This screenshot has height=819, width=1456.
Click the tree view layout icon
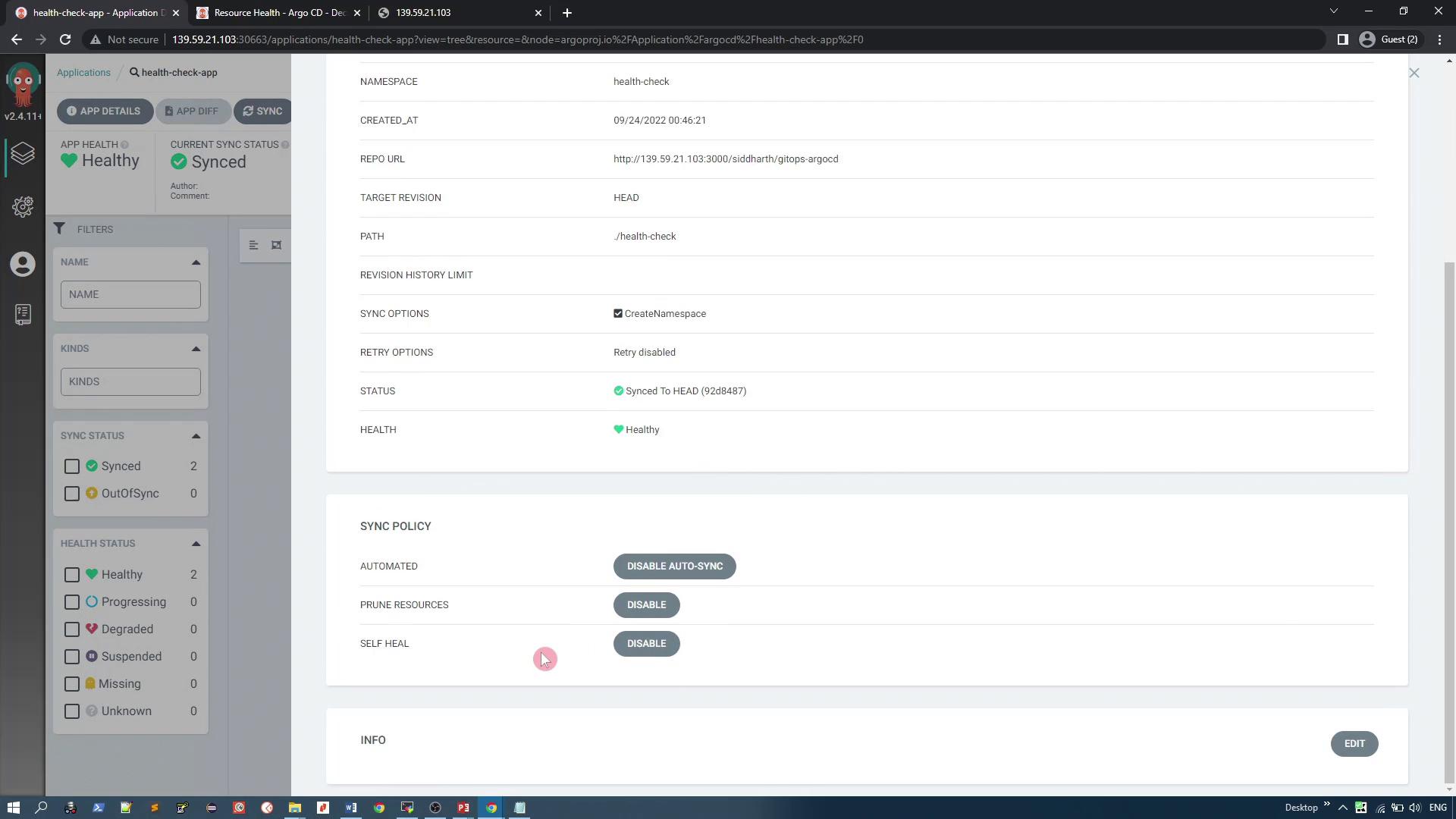(254, 245)
